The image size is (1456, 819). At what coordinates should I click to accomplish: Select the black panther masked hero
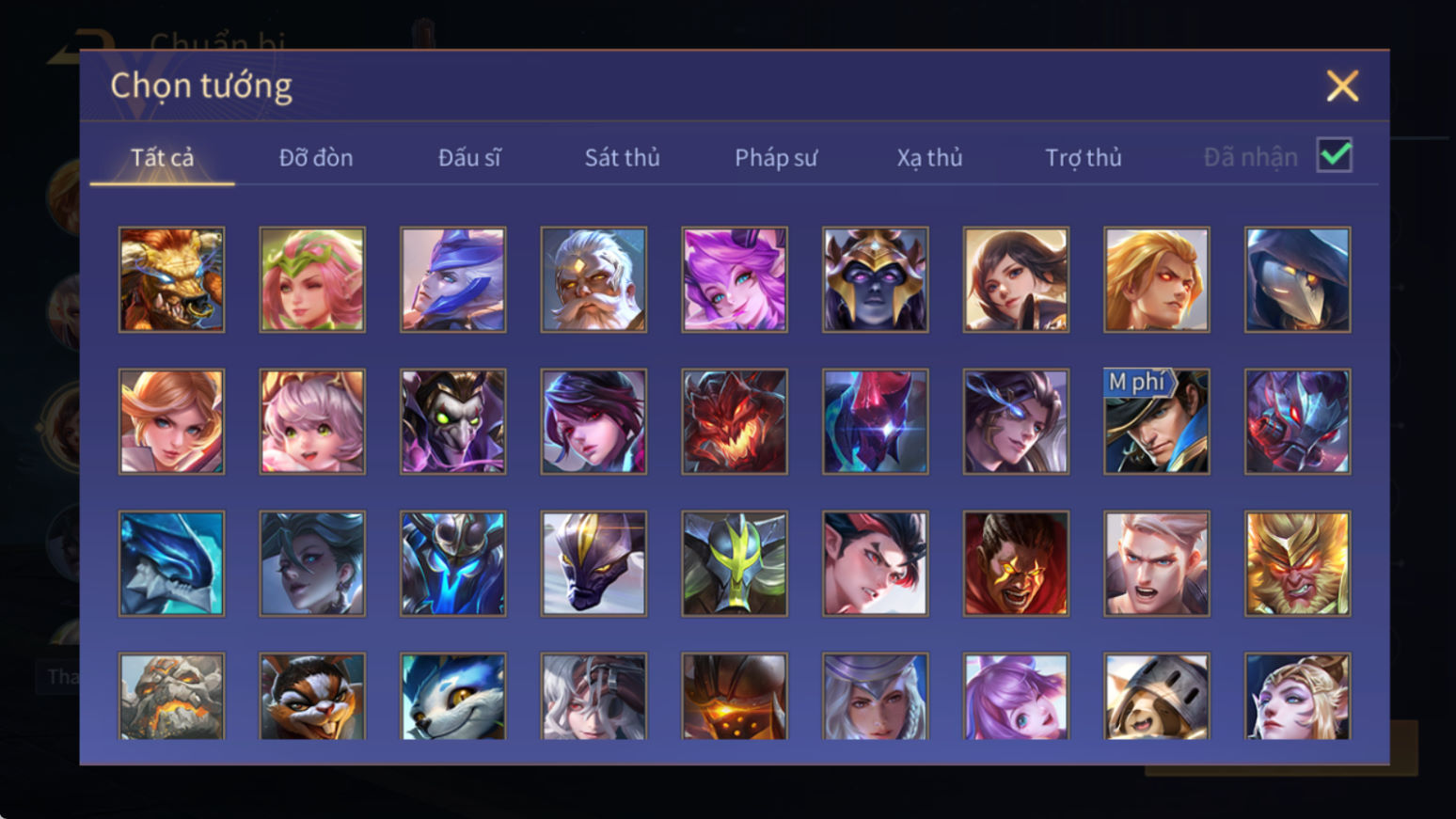pyautogui.click(x=593, y=563)
